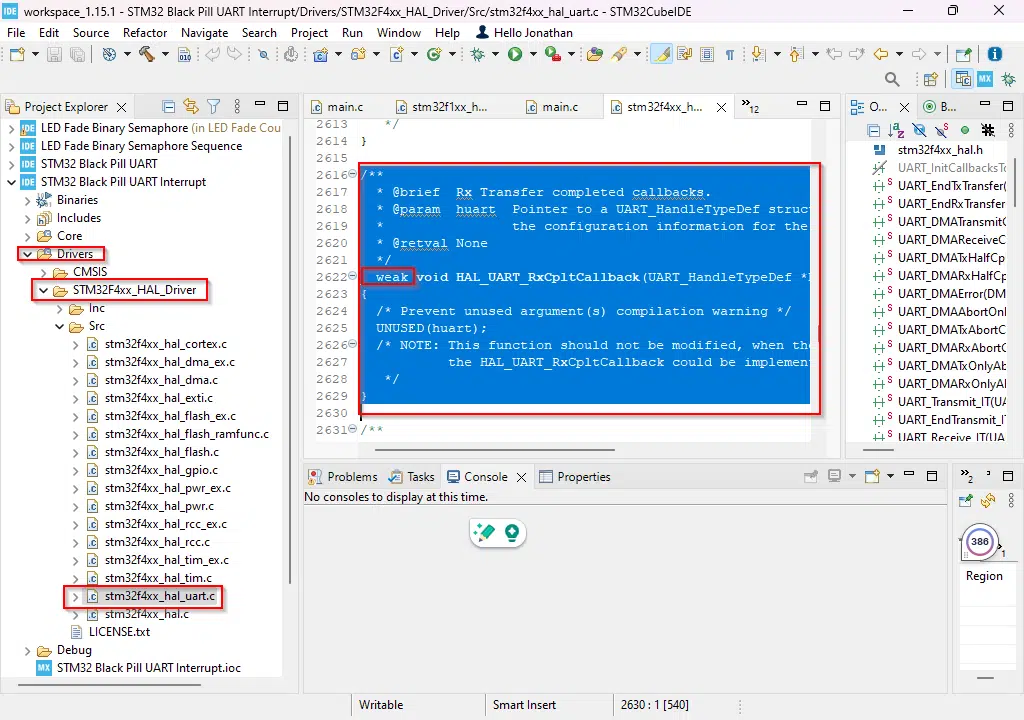
Task: Open the Build hammer dropdown arrow
Action: coord(165,54)
